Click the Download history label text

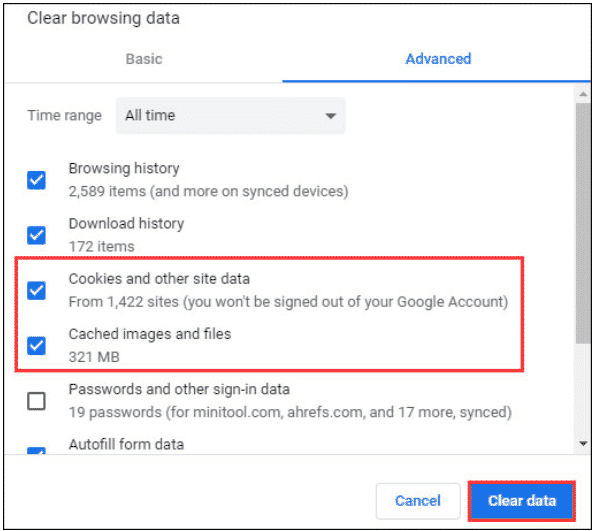(x=126, y=223)
